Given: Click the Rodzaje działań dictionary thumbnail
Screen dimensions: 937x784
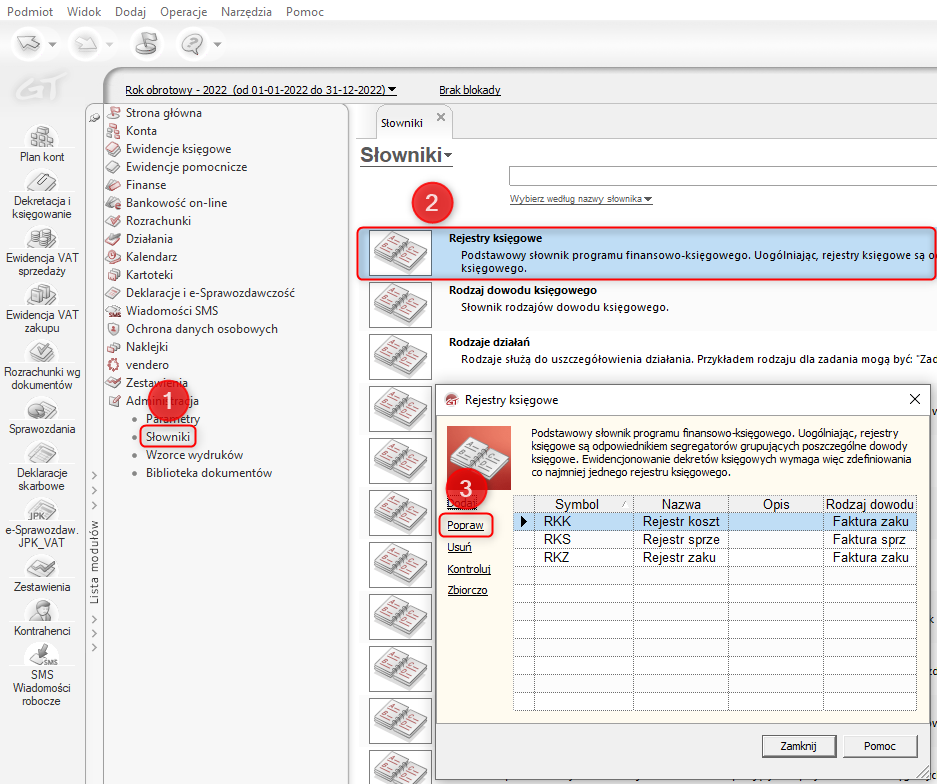Looking at the screenshot, I should click(400, 357).
